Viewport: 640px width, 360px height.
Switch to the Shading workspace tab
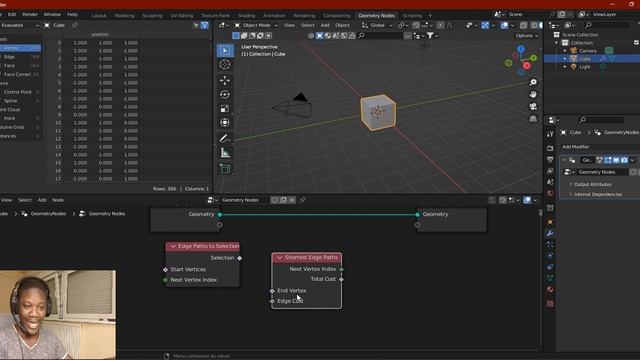point(246,16)
